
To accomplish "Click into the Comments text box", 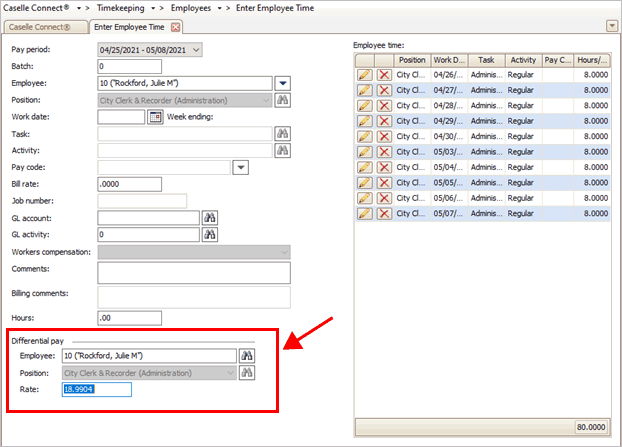I will click(x=193, y=273).
